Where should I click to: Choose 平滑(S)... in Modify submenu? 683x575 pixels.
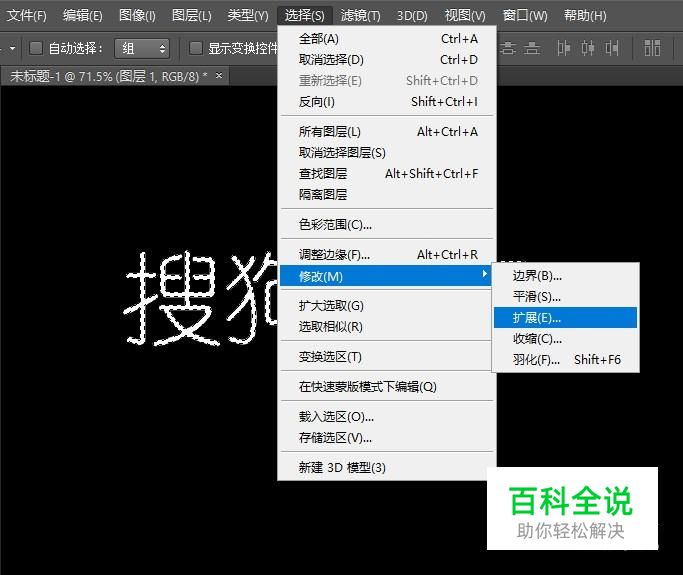pyautogui.click(x=565, y=297)
